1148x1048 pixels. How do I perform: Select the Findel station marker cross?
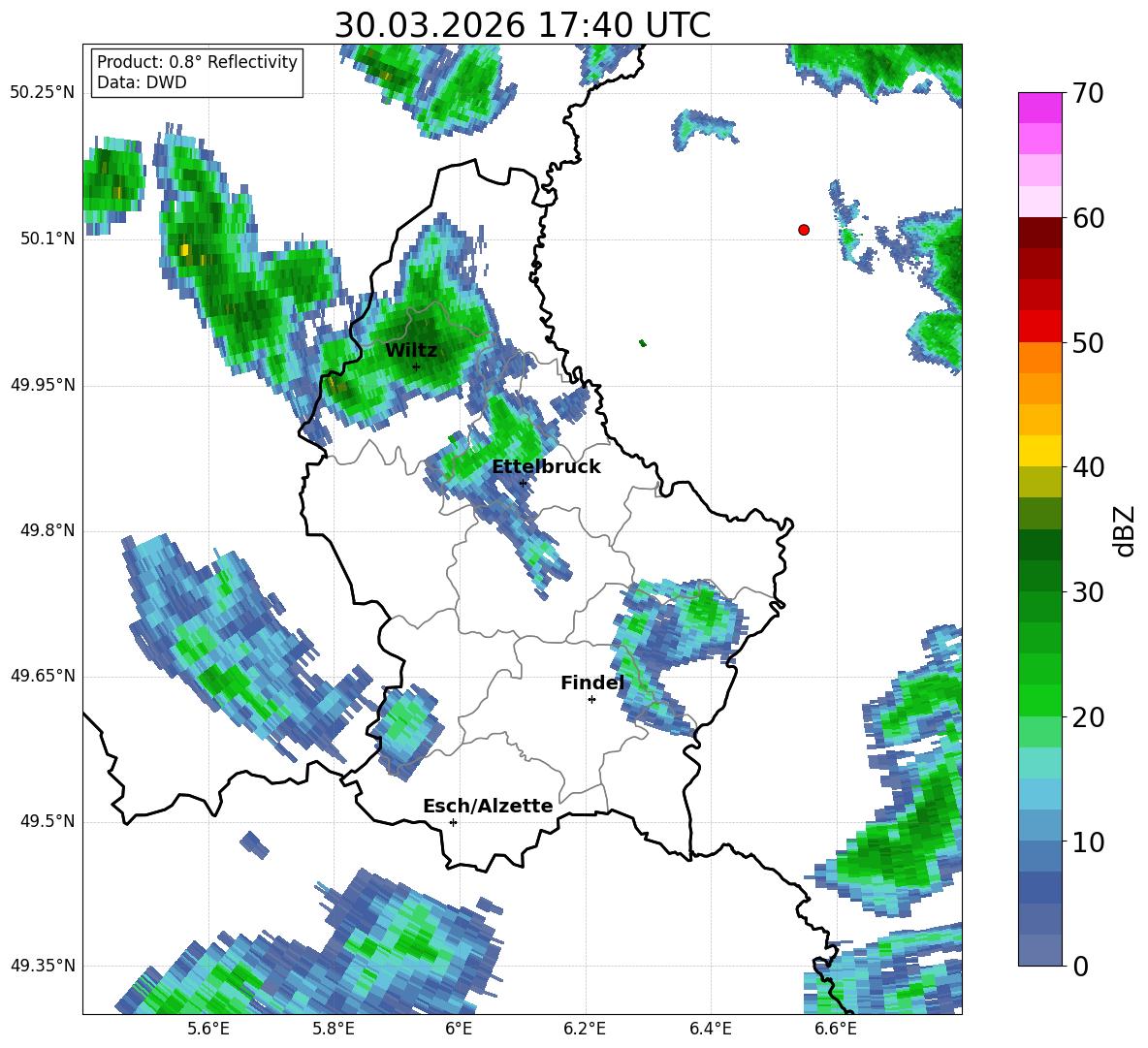591,700
